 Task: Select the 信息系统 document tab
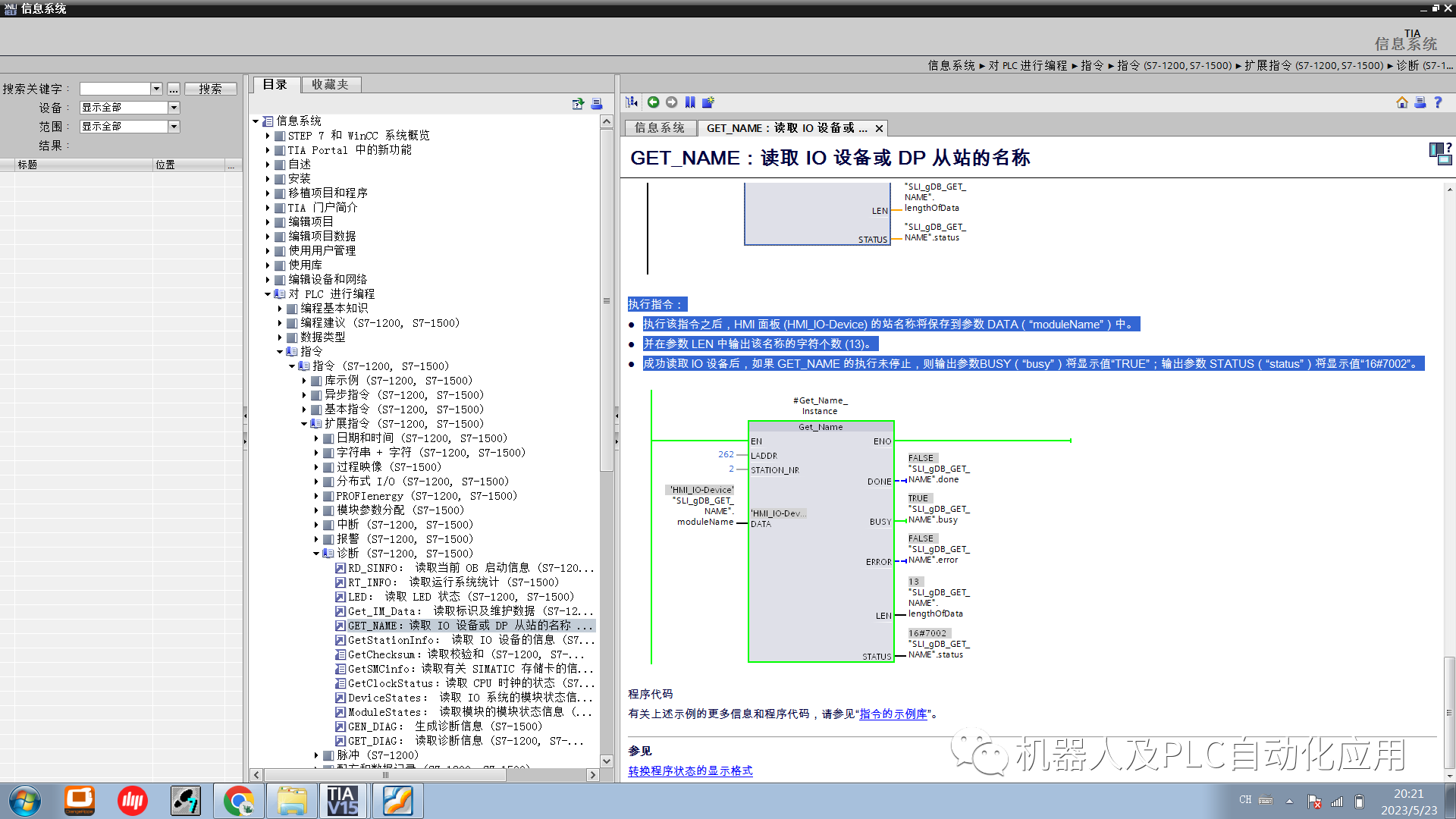659,127
